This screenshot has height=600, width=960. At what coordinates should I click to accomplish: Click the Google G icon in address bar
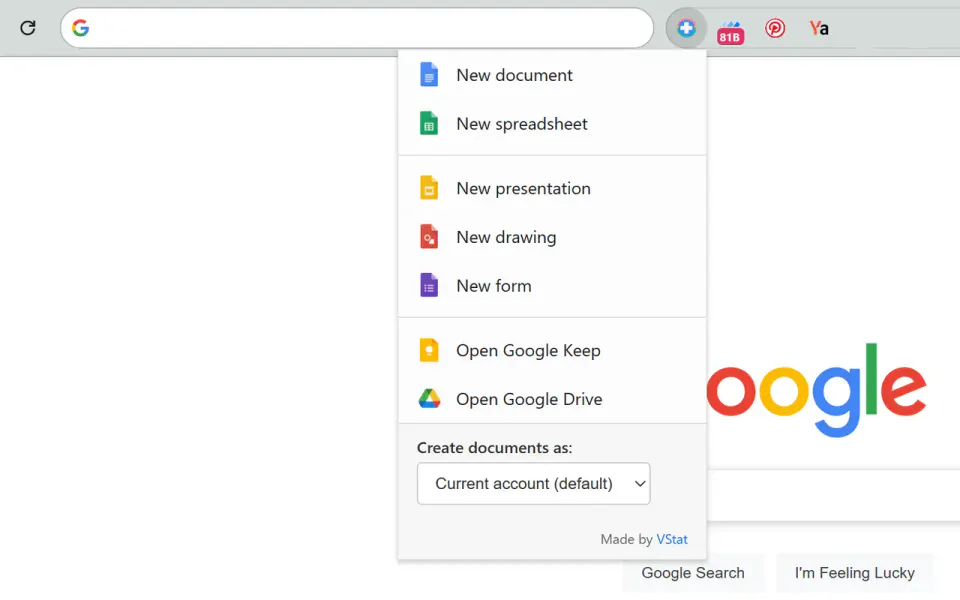click(x=80, y=28)
